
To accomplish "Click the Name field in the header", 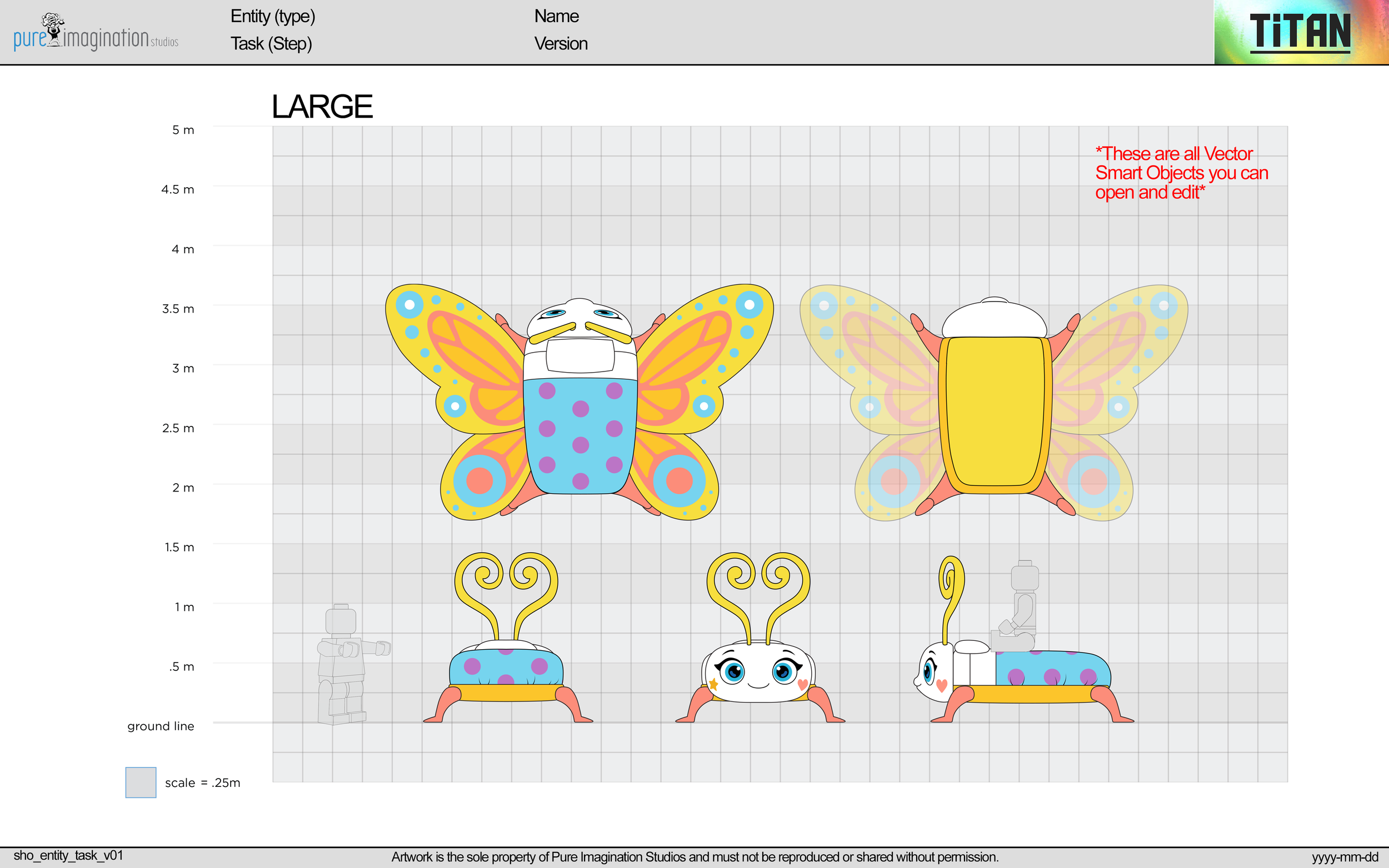I will [x=556, y=16].
